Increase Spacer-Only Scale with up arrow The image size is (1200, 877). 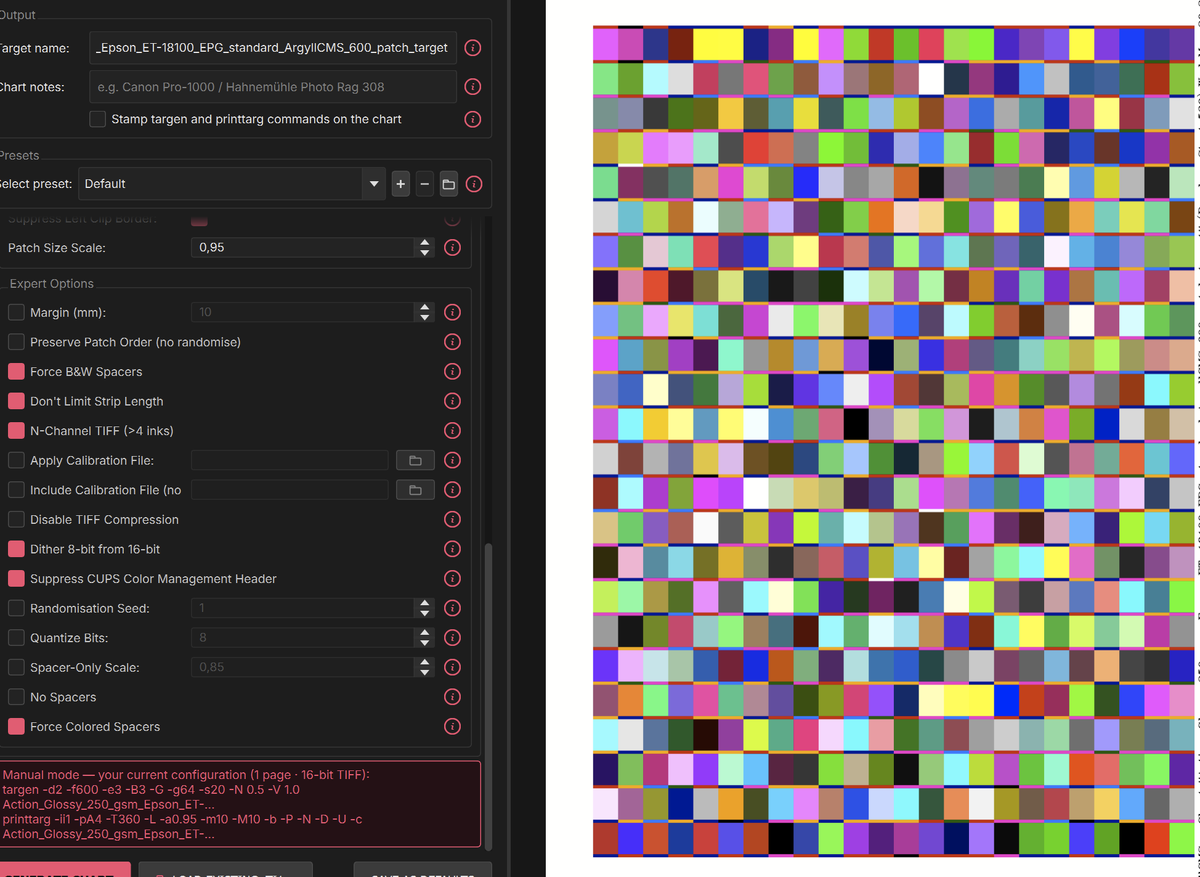click(x=425, y=663)
